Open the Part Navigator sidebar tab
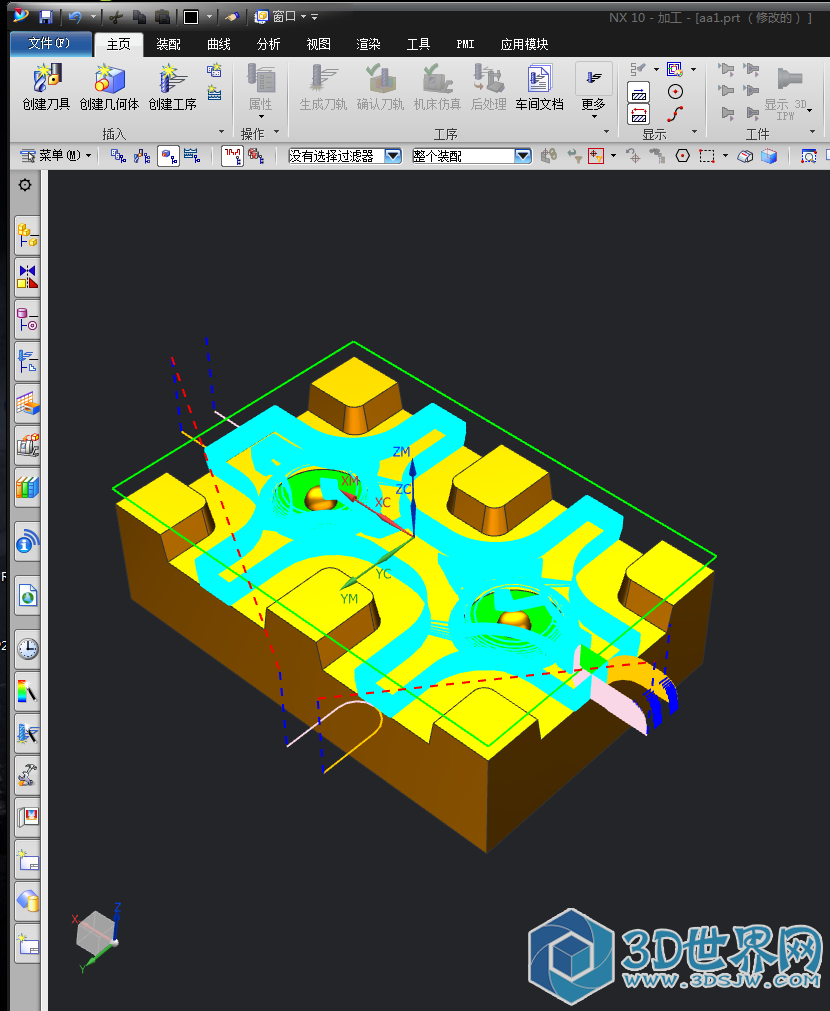This screenshot has width=830, height=1011. 28,319
